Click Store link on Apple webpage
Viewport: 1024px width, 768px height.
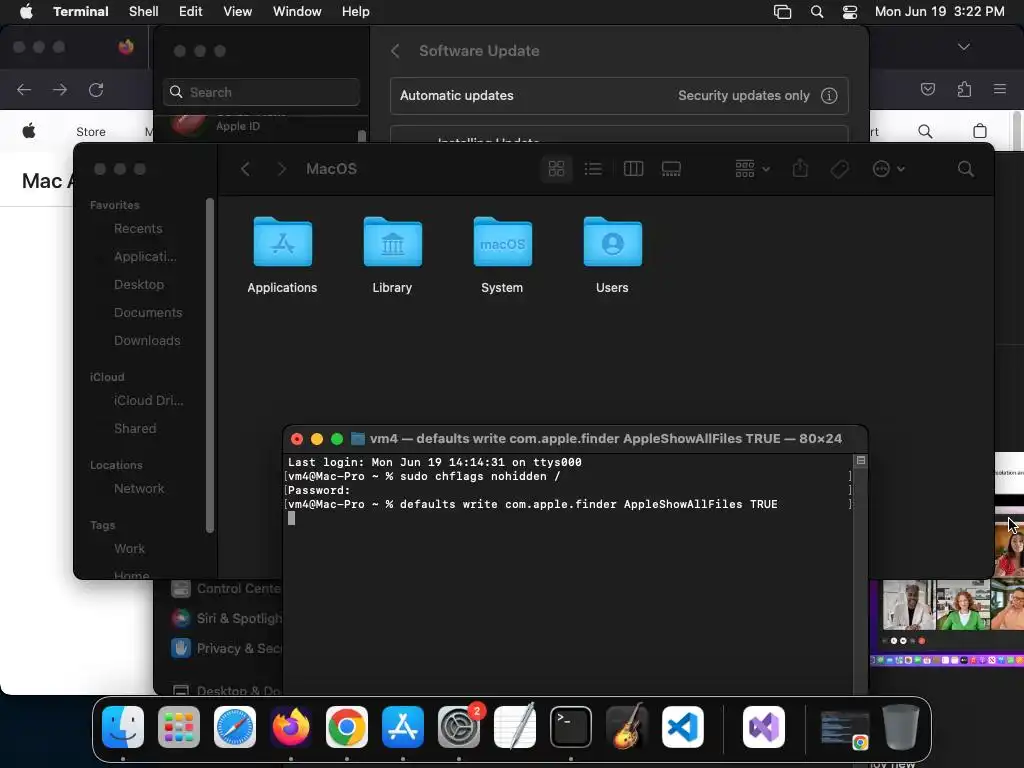click(x=91, y=132)
